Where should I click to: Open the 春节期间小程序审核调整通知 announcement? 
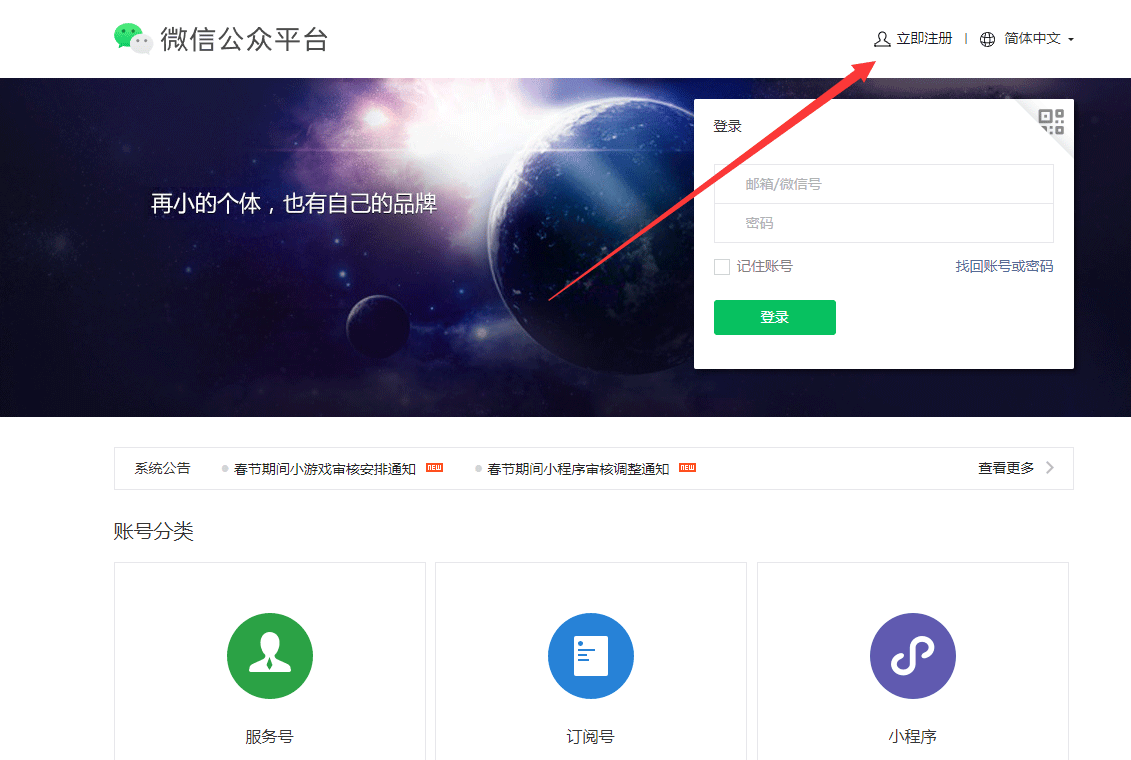click(x=578, y=469)
